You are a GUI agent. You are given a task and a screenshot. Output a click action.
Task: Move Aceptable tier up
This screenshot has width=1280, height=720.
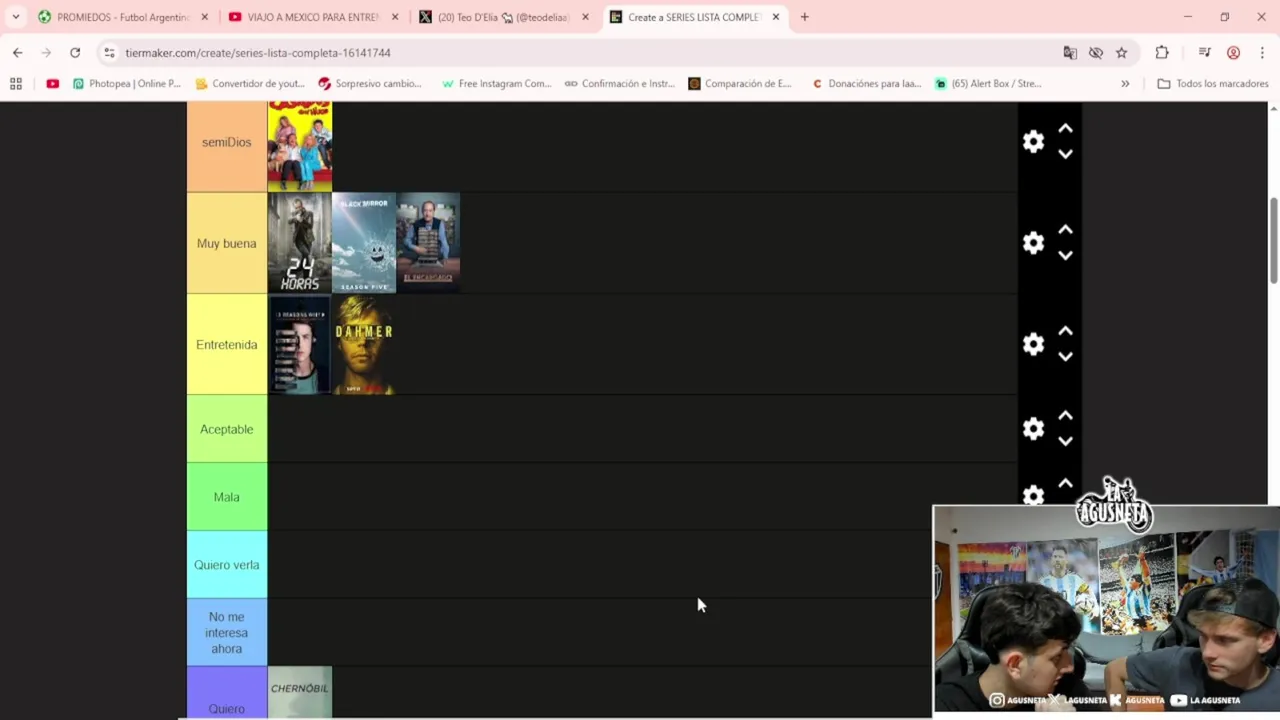pos(1065,416)
